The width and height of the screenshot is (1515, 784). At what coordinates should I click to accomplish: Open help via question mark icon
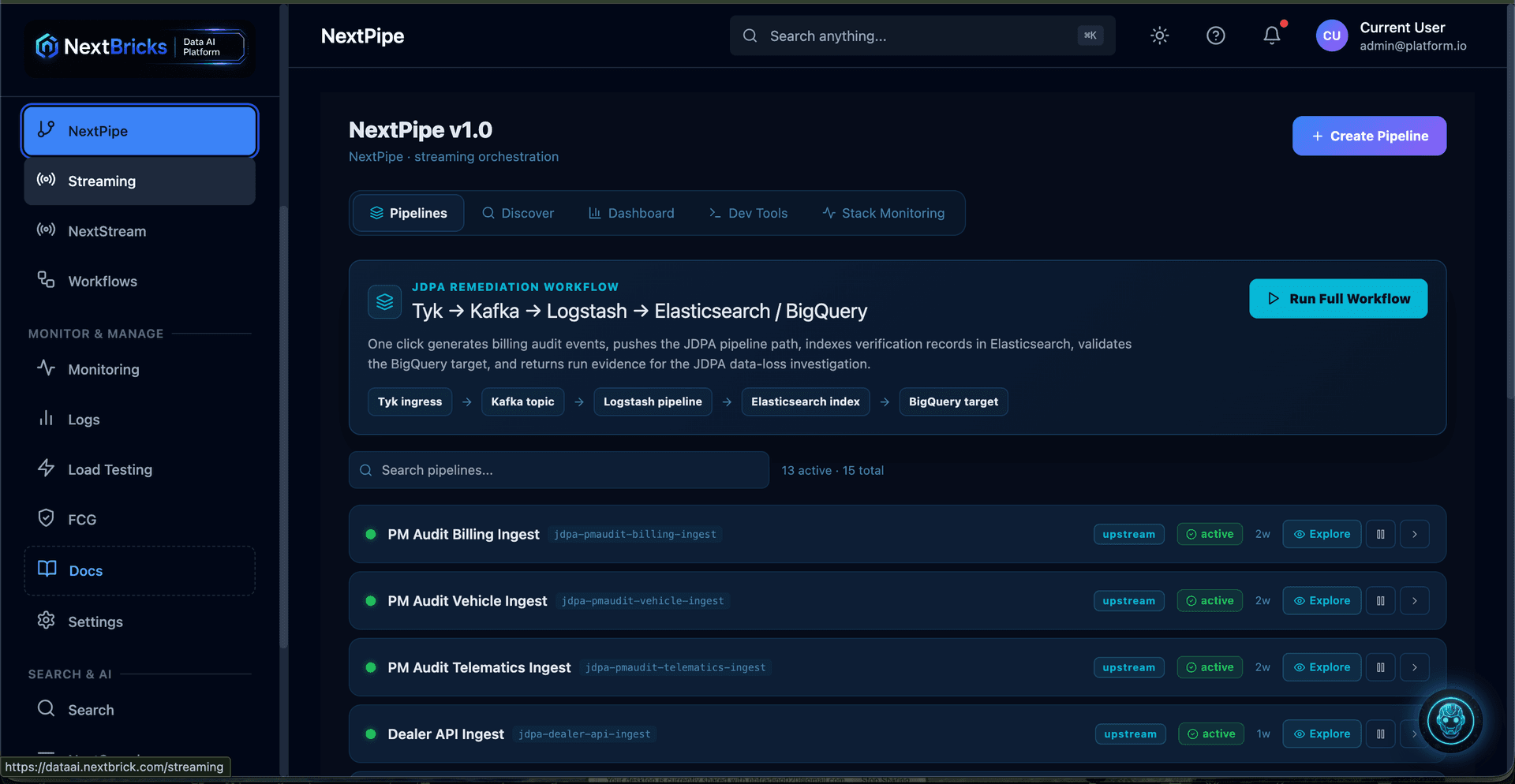1216,35
